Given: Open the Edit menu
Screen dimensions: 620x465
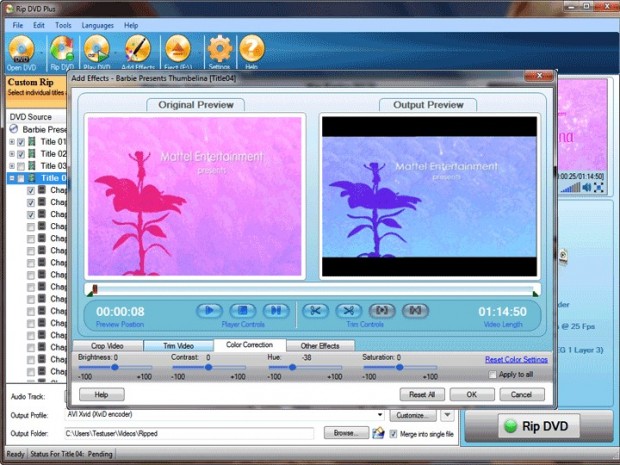Looking at the screenshot, I should pos(39,25).
